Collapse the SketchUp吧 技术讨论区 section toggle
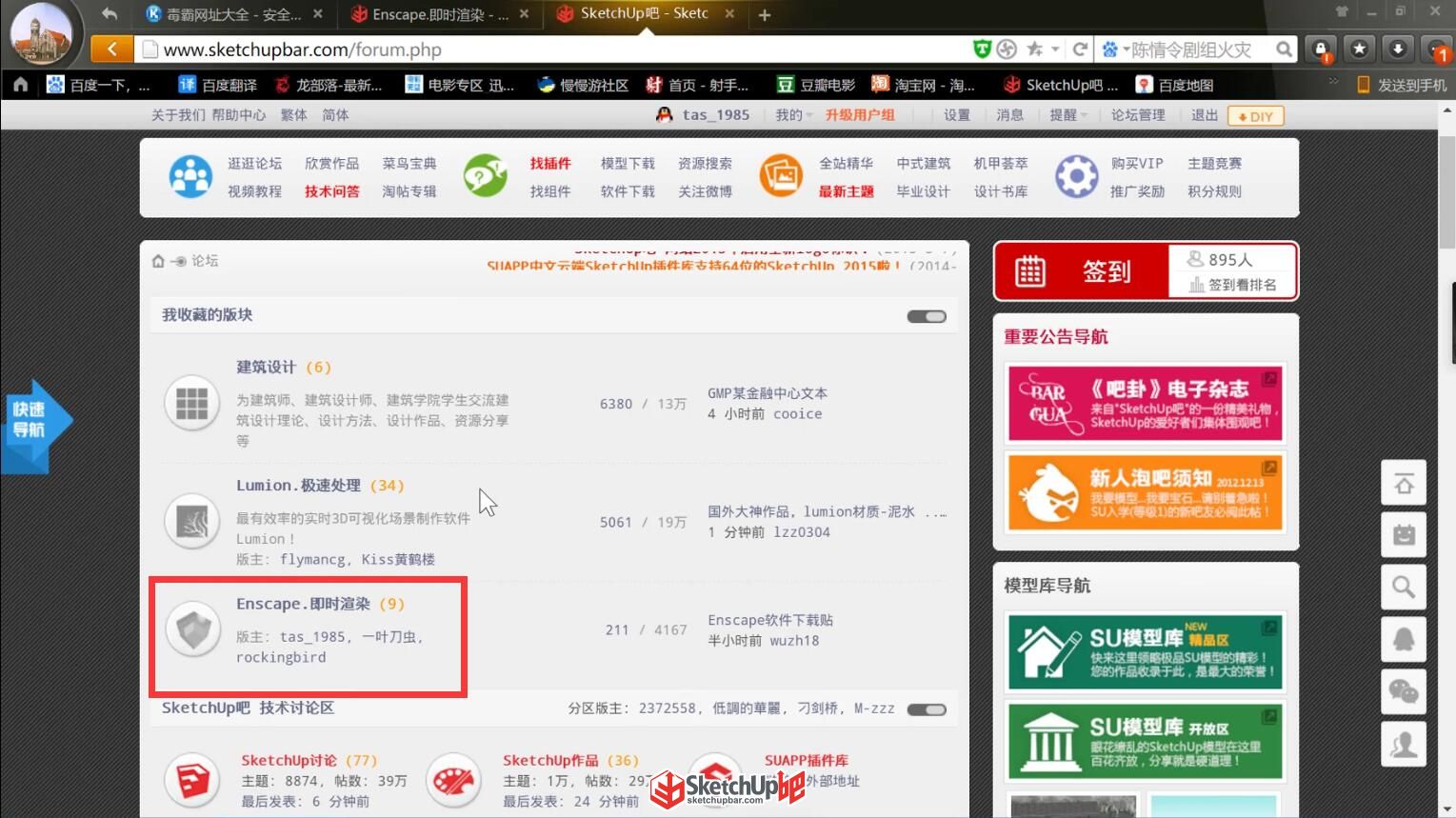This screenshot has width=1456, height=818. click(x=927, y=709)
